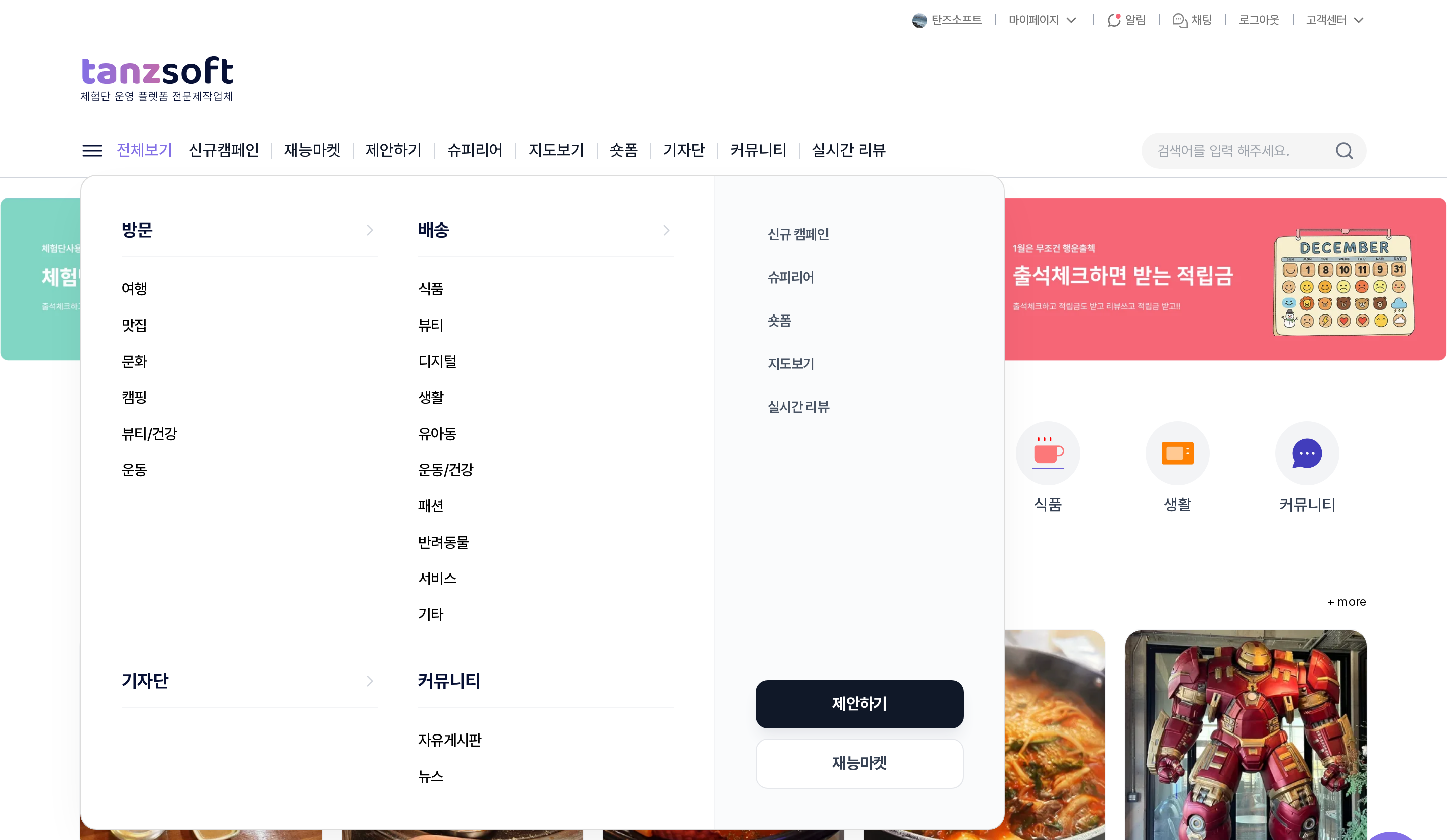Click 신규 캠페인 in side panel
The image size is (1447, 840).
click(798, 234)
